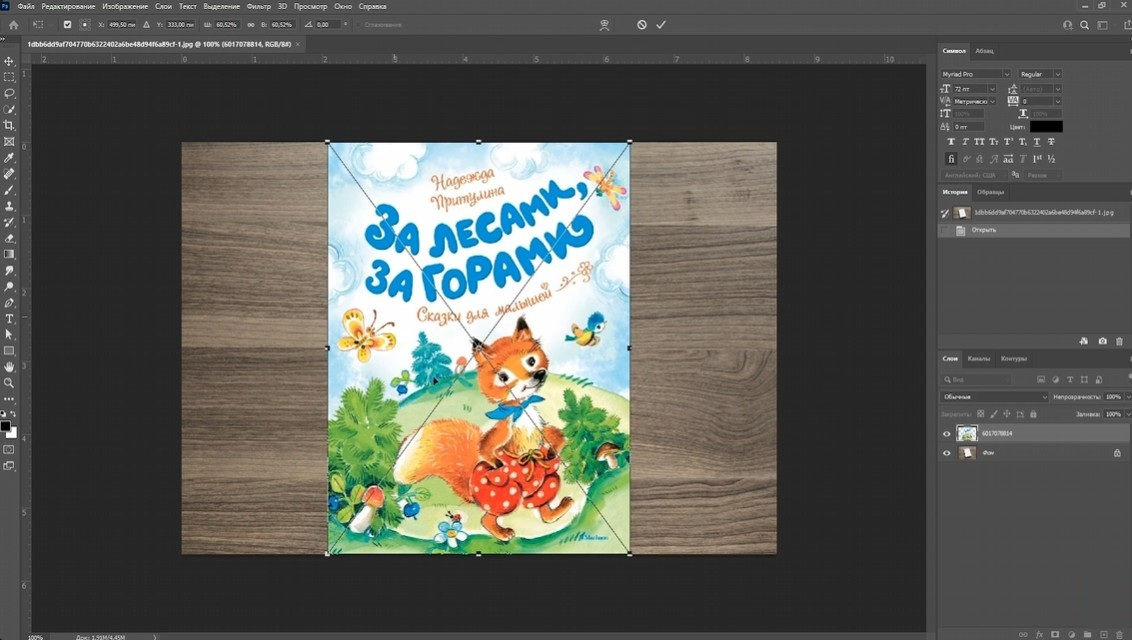
Task: Open the Файл menu
Action: click(26, 6)
